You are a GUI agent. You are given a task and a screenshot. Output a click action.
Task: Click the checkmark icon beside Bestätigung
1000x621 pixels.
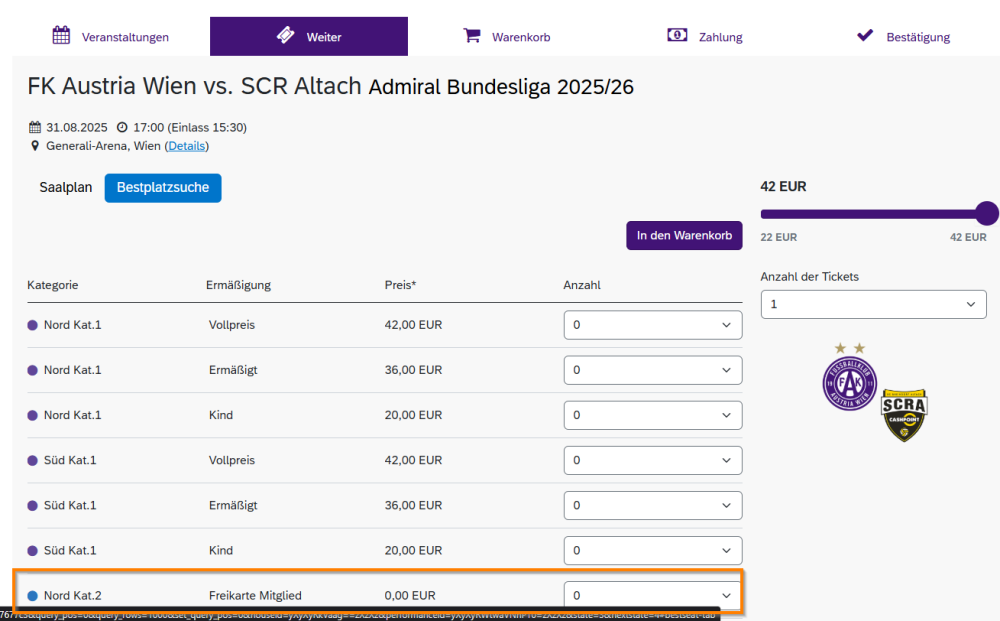coord(865,36)
